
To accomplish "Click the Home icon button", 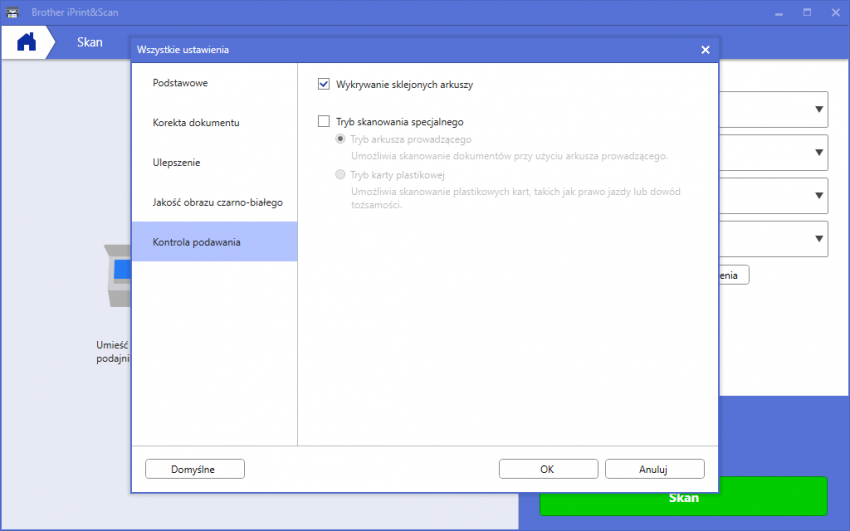I will pyautogui.click(x=26, y=43).
